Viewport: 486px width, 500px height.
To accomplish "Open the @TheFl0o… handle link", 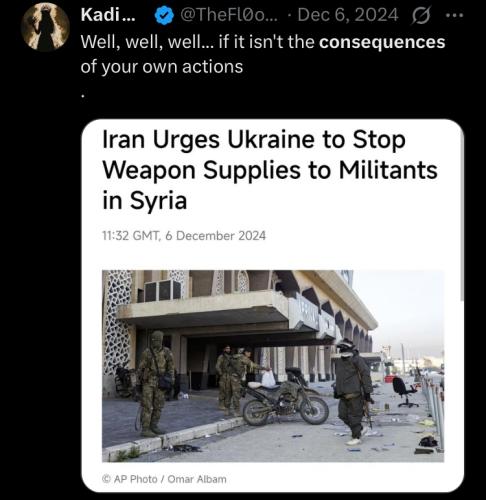I will 229,15.
